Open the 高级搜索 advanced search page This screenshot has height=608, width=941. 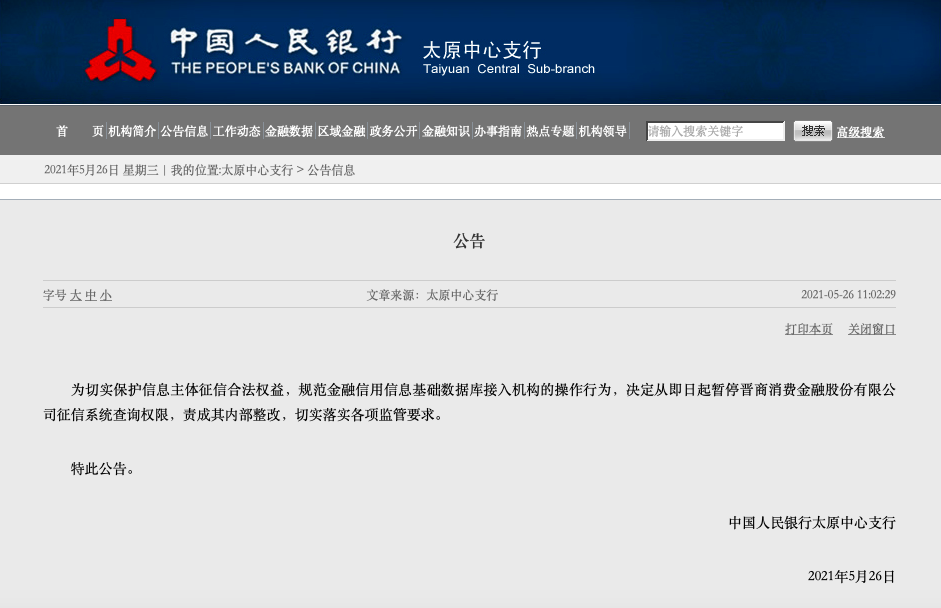(x=862, y=132)
